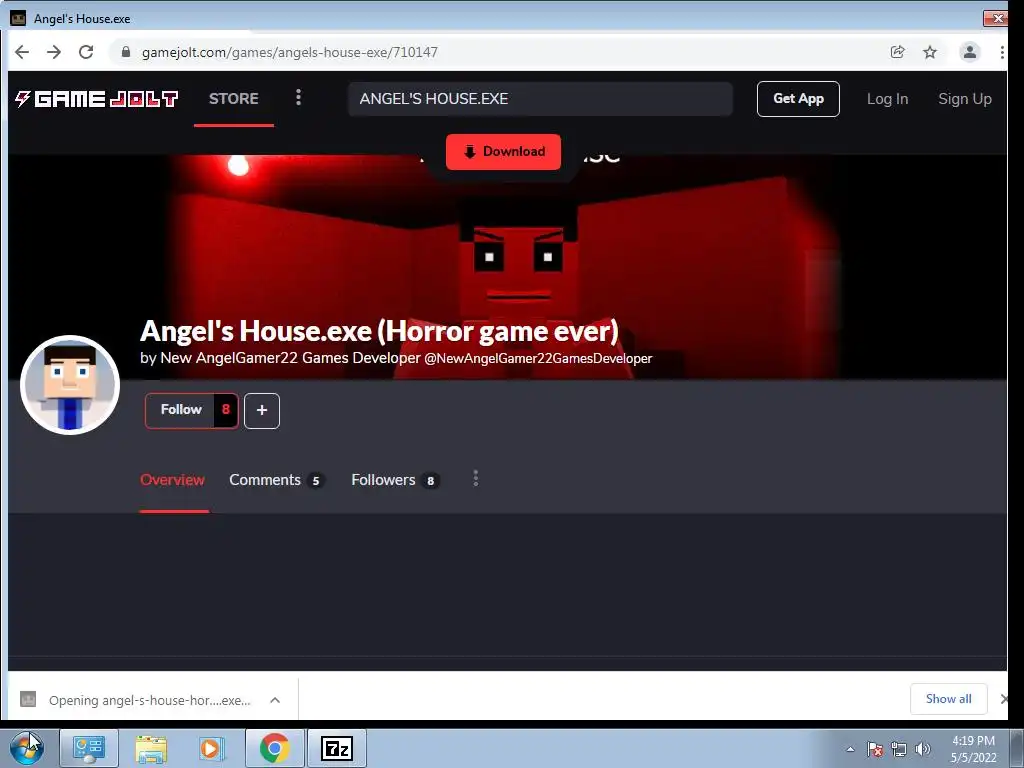Expand the download item options chevron

[275, 700]
